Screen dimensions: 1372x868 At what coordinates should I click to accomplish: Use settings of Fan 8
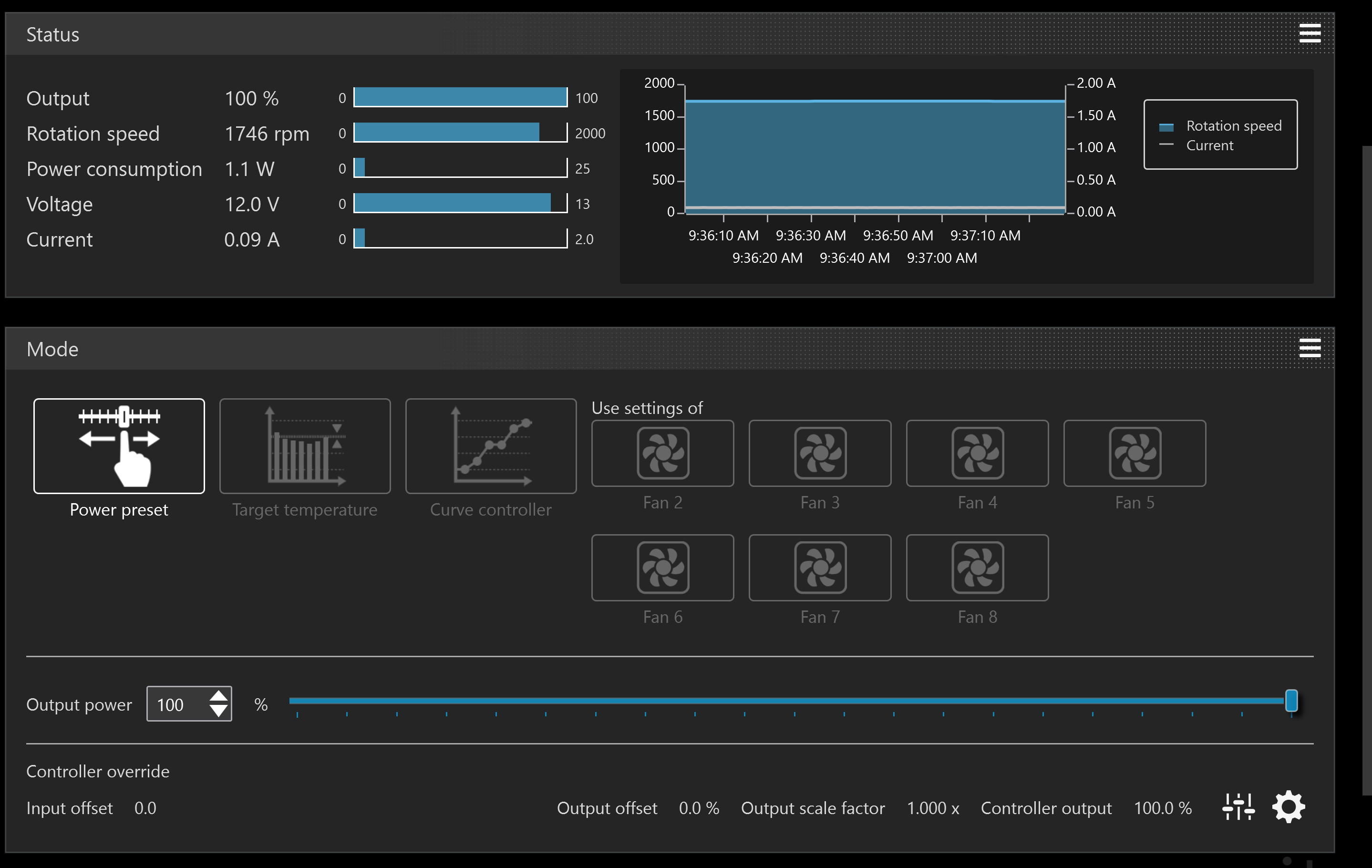coord(977,567)
